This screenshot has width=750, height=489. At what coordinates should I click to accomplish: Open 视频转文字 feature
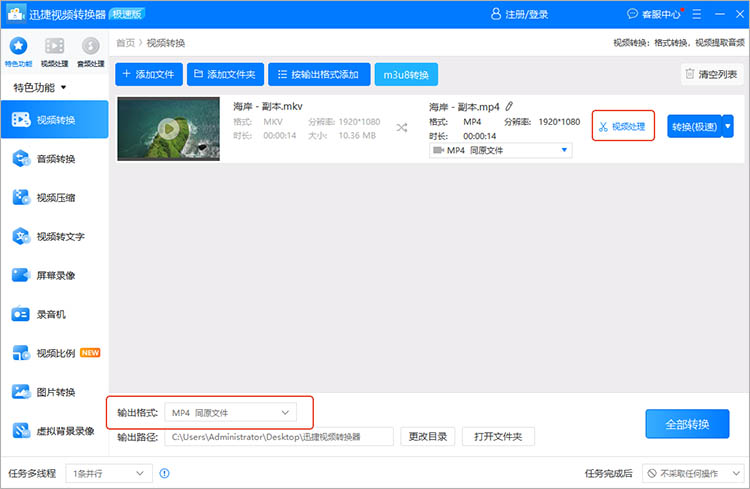click(x=55, y=236)
